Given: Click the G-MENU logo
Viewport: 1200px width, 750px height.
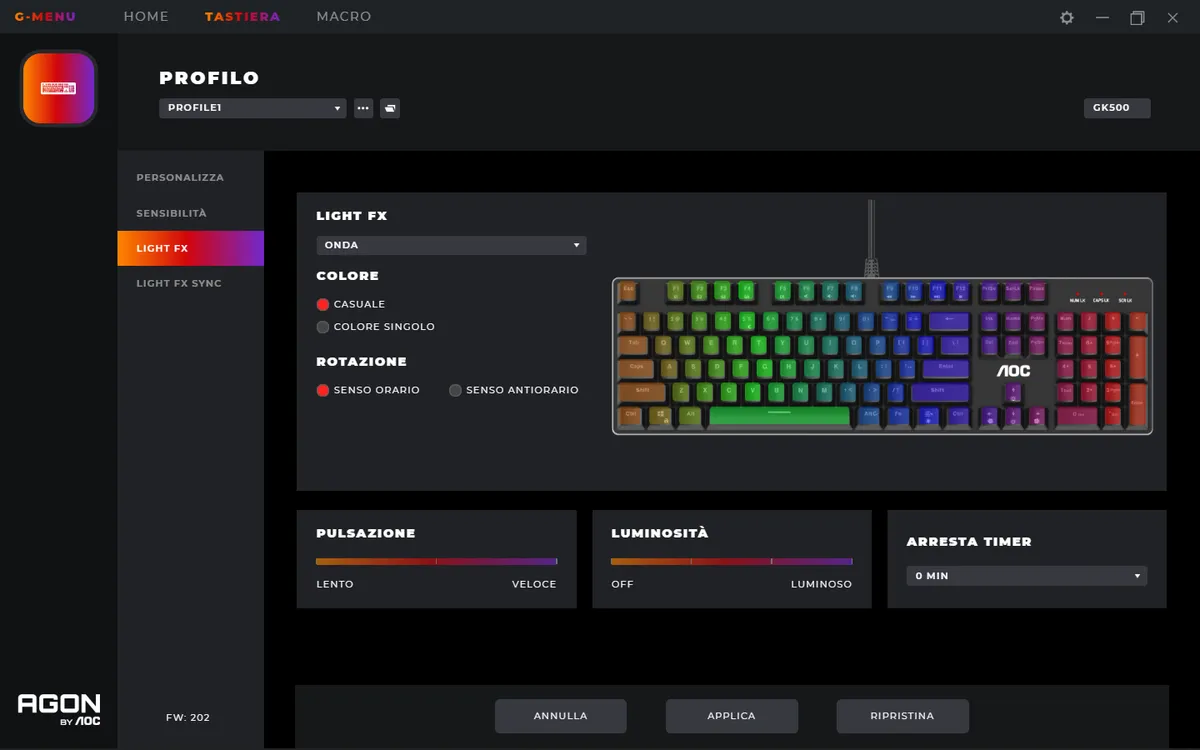Looking at the screenshot, I should point(45,17).
